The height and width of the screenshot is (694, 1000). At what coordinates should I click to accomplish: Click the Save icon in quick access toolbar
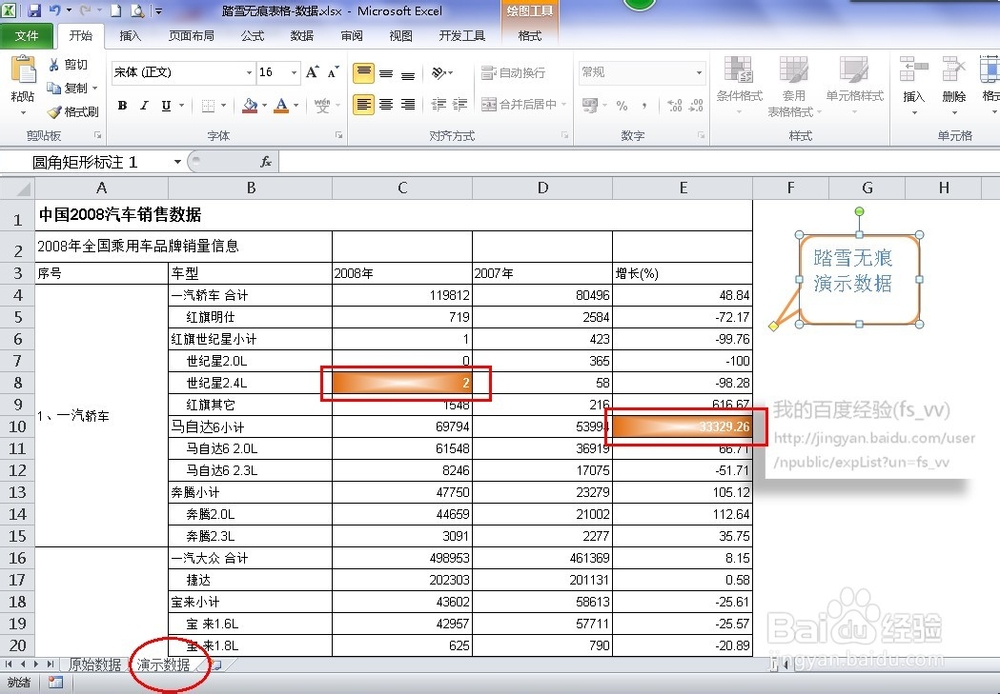click(34, 11)
